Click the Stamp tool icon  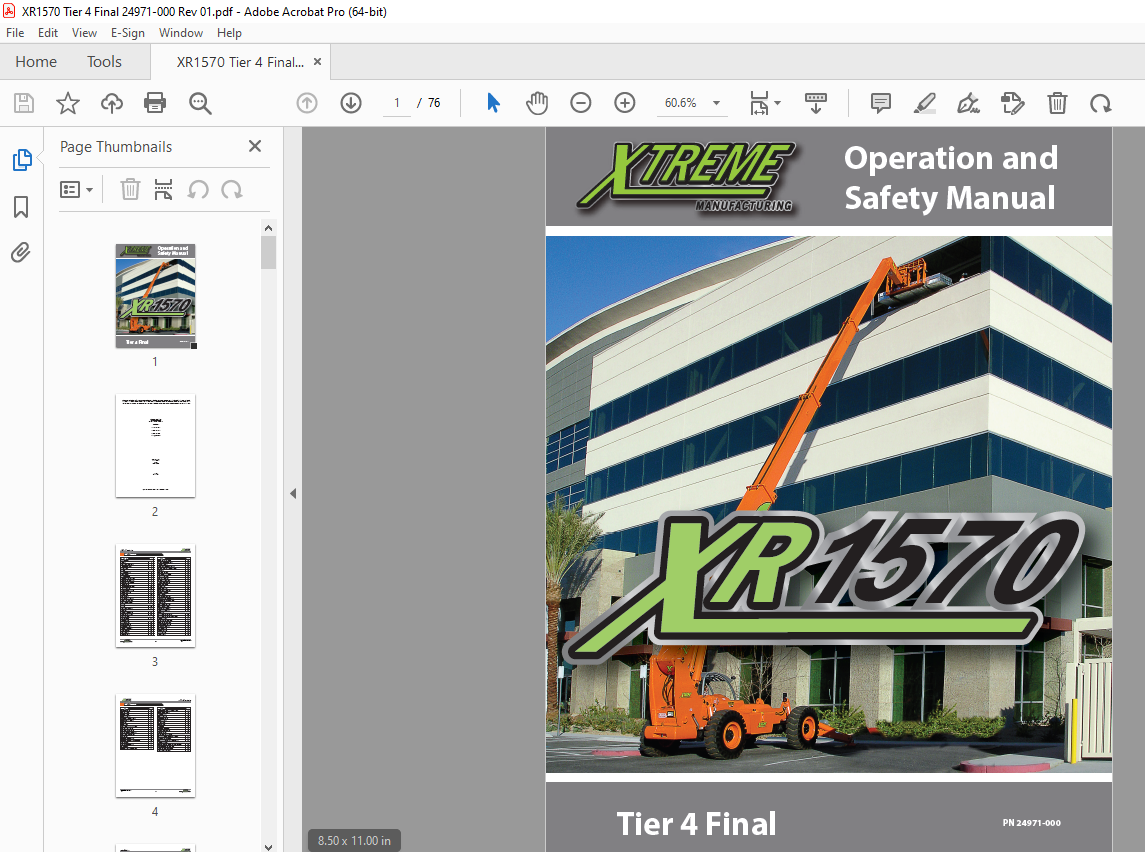(1013, 103)
